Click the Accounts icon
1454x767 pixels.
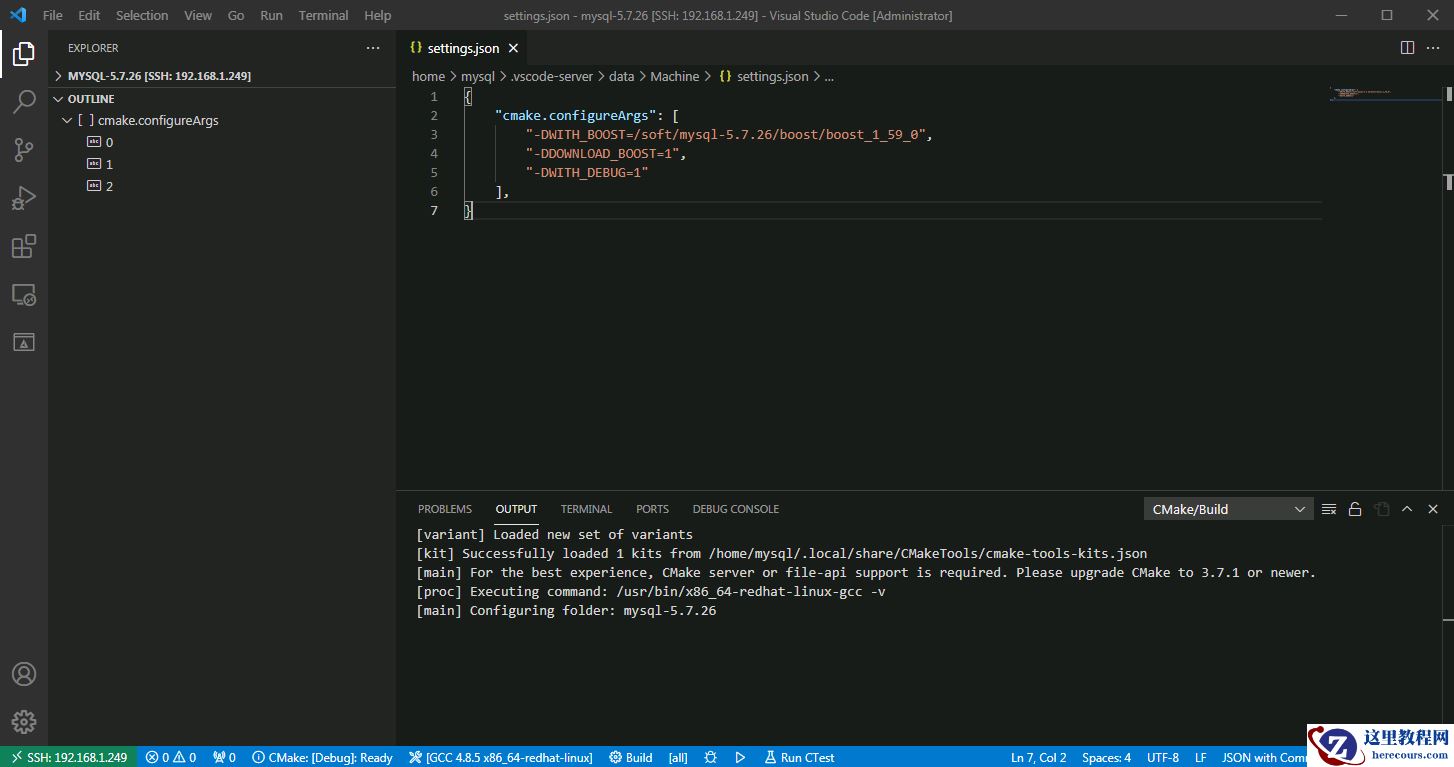pyautogui.click(x=24, y=674)
